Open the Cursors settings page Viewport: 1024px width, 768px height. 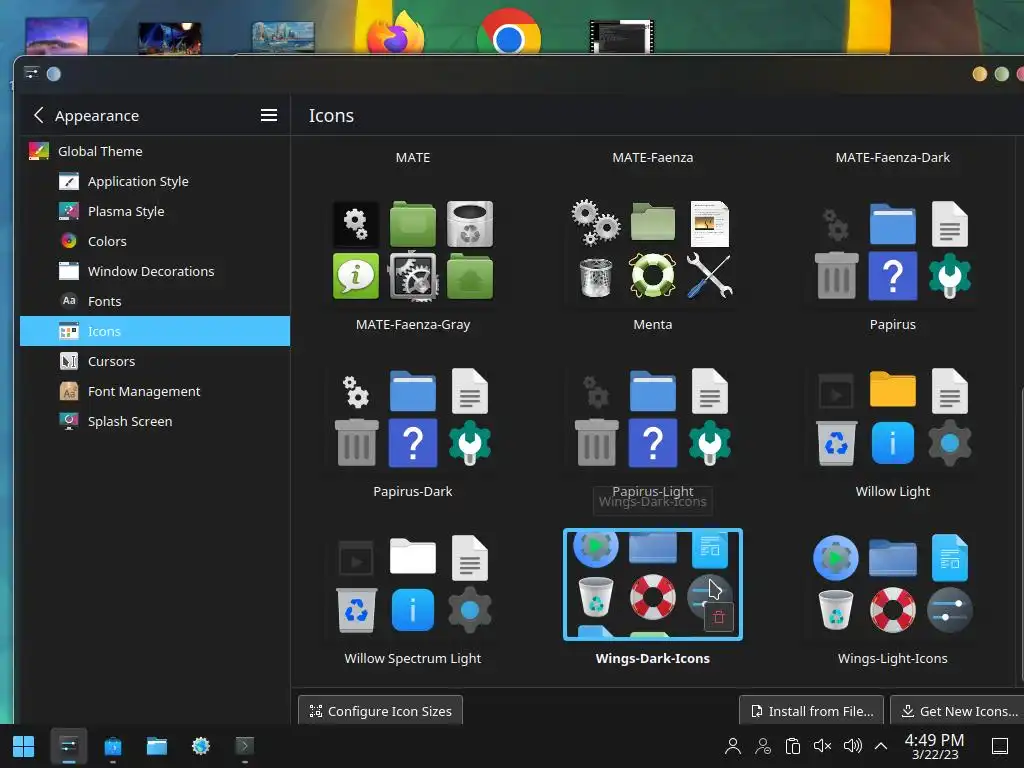point(155,361)
